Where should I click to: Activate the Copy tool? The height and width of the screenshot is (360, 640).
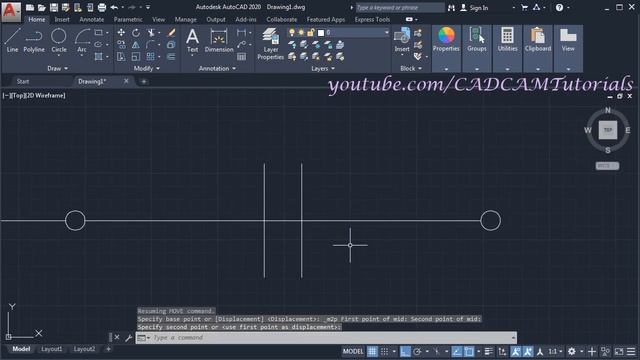pos(121,44)
